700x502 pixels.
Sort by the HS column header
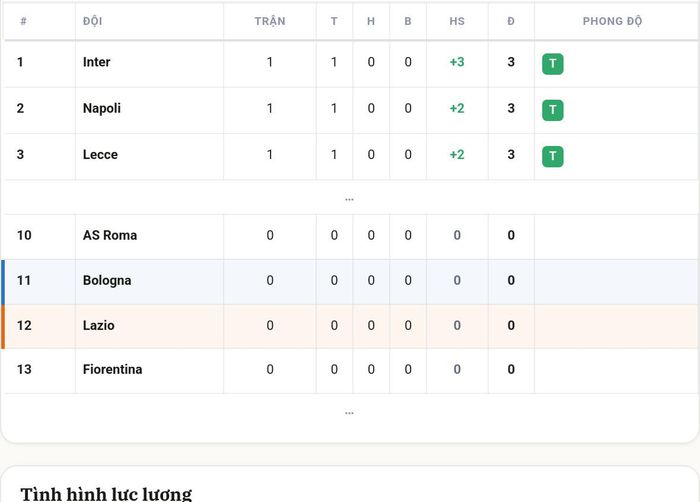pos(457,21)
